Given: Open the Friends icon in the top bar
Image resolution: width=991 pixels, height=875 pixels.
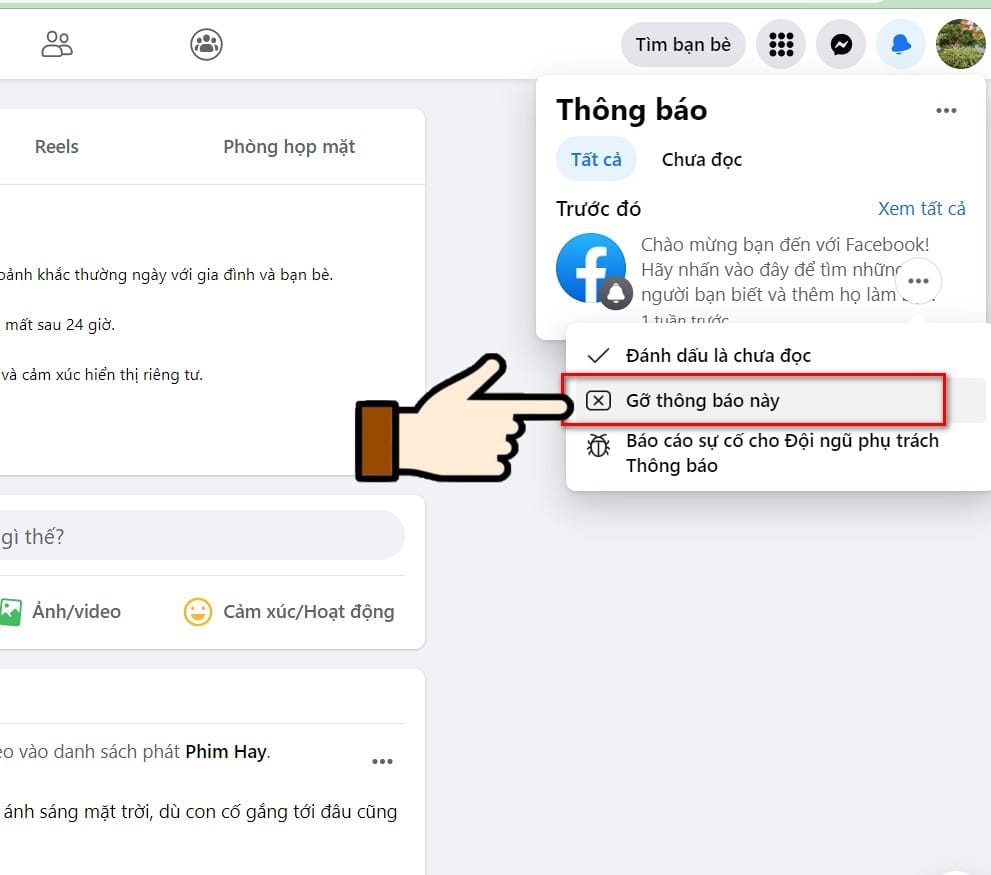Looking at the screenshot, I should point(57,44).
